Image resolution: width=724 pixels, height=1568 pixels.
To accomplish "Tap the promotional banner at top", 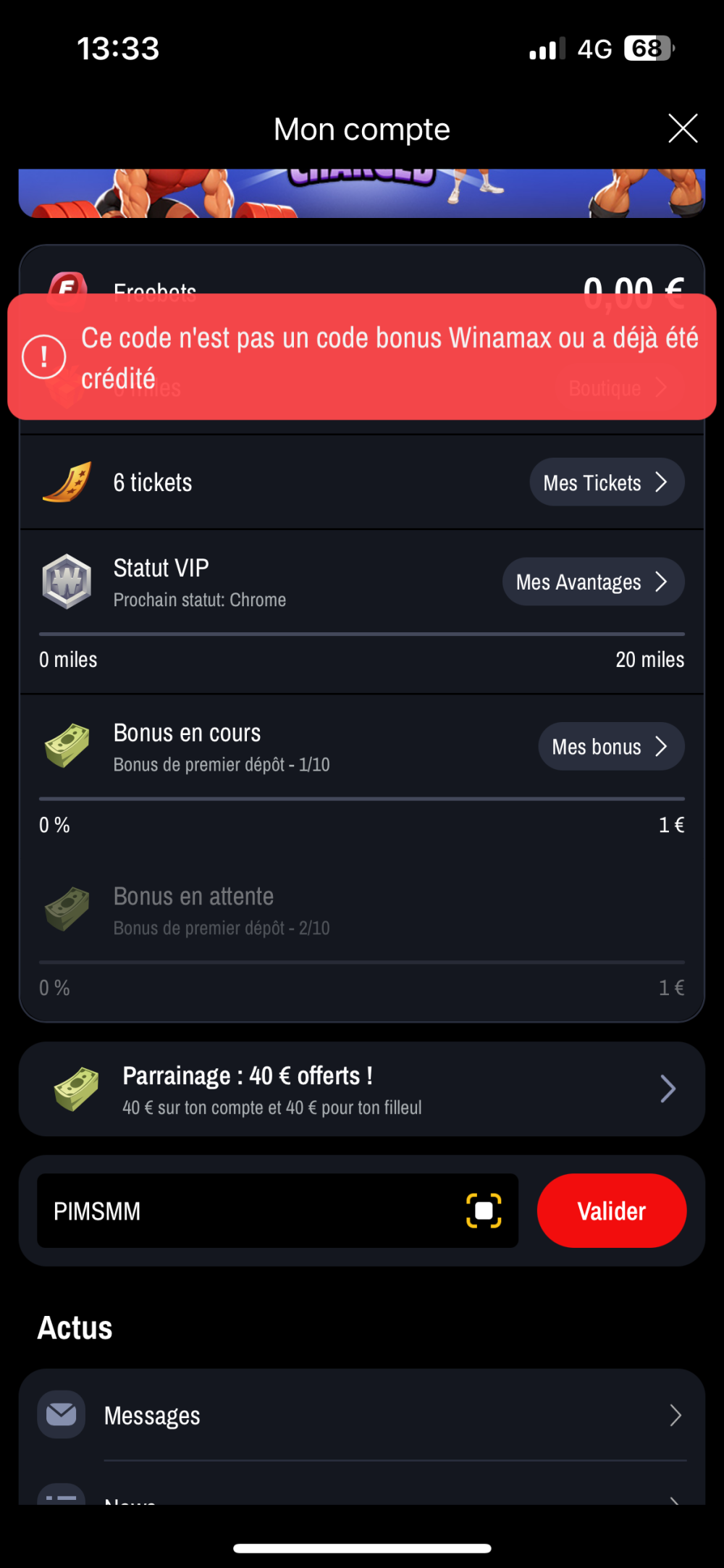I will 362,193.
